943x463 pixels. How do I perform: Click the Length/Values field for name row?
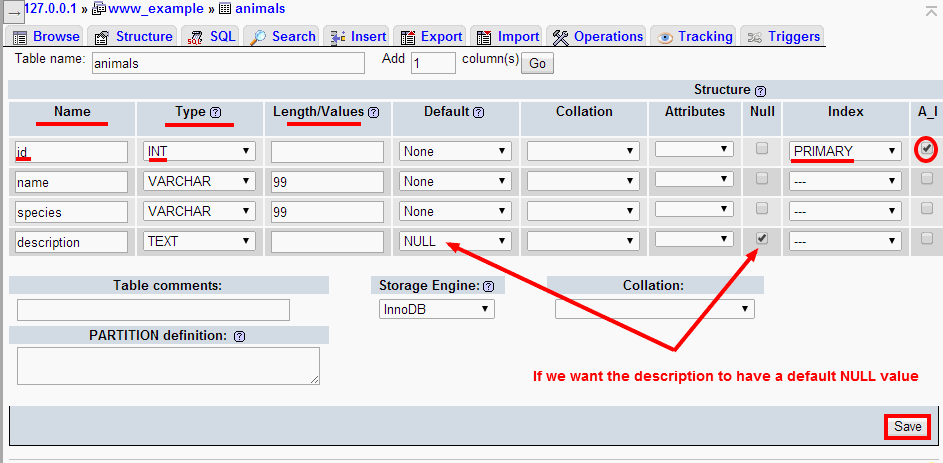tap(327, 182)
